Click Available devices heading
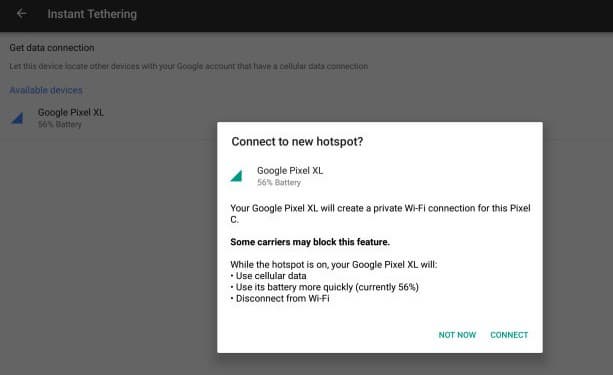Image resolution: width=613 pixels, height=375 pixels. click(46, 90)
